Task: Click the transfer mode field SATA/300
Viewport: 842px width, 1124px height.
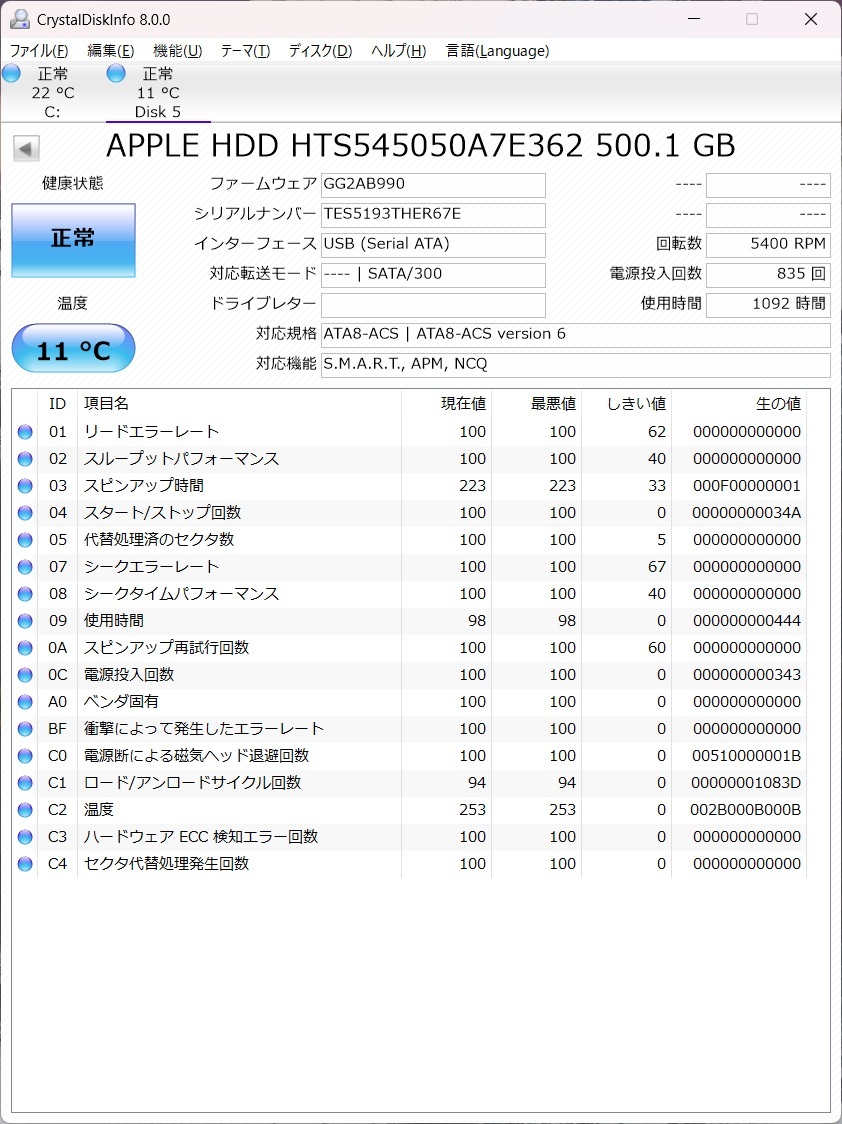Action: pos(433,275)
